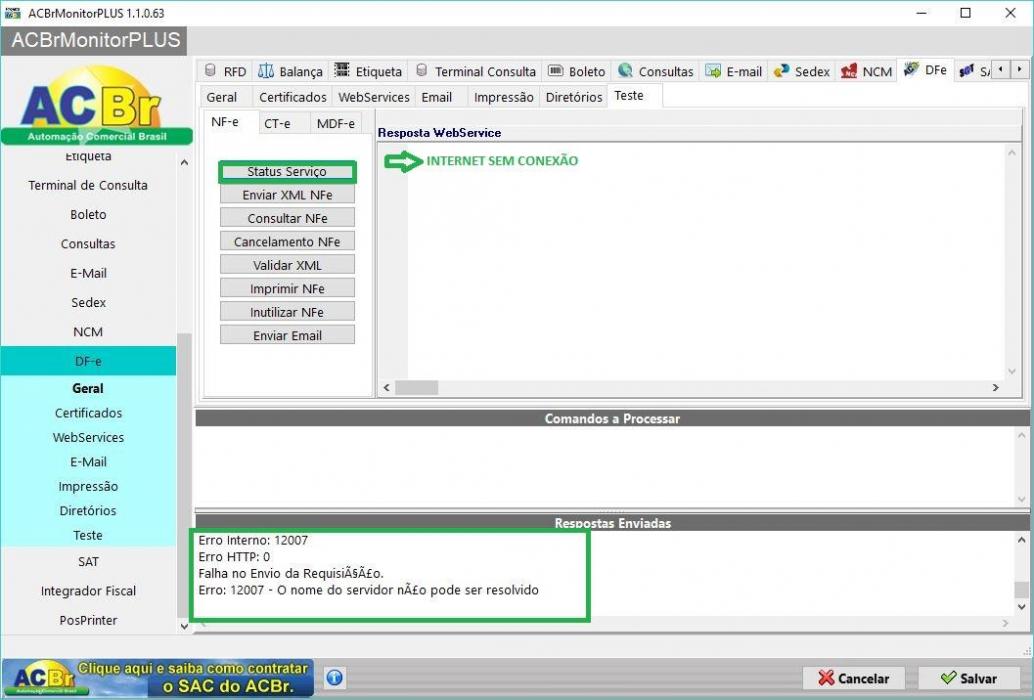
Task: Click Enviar XML NFe button
Action: click(287, 195)
